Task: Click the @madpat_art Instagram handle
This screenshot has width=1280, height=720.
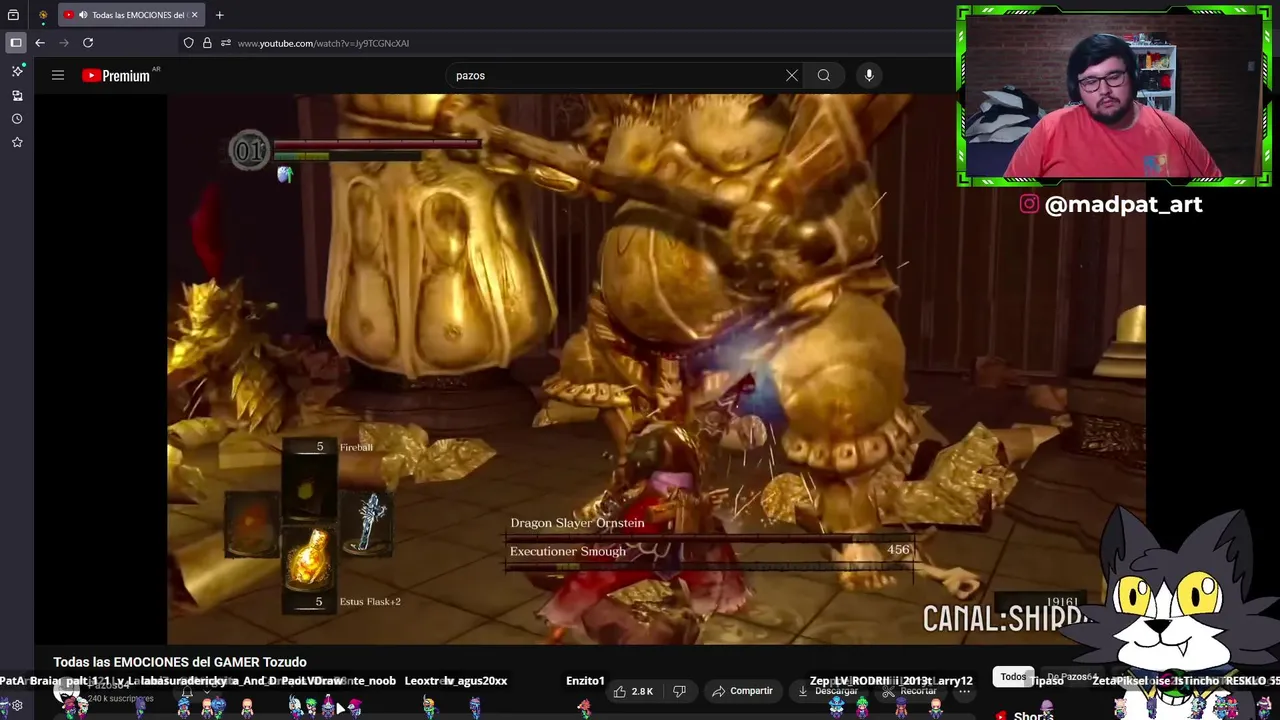Action: 1110,204
